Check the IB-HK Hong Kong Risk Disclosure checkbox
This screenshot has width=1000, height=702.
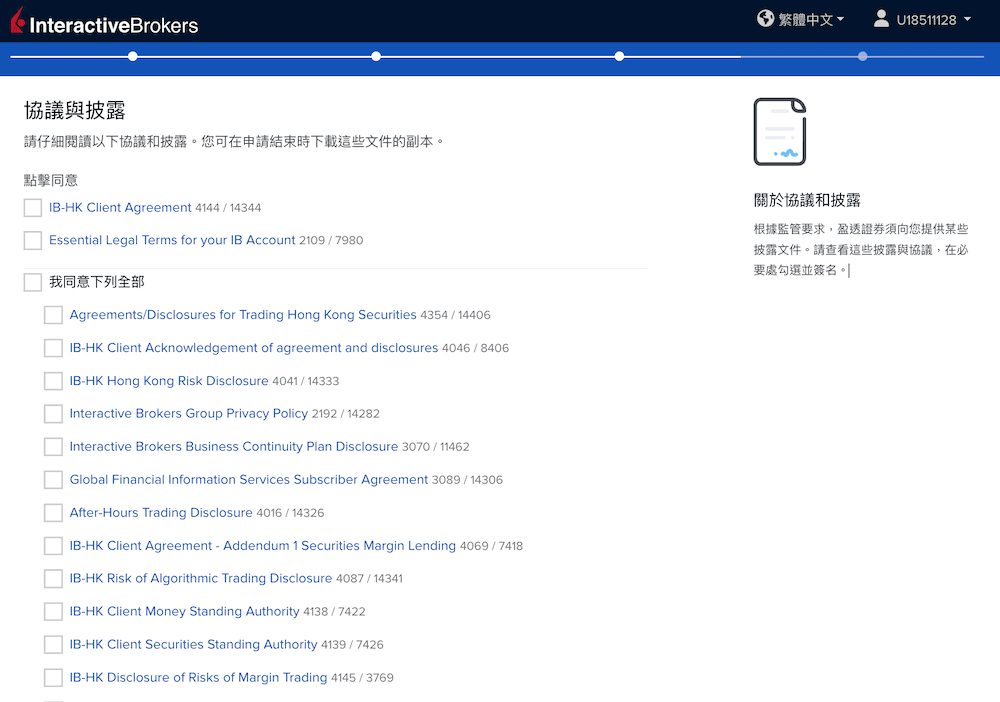tap(53, 380)
